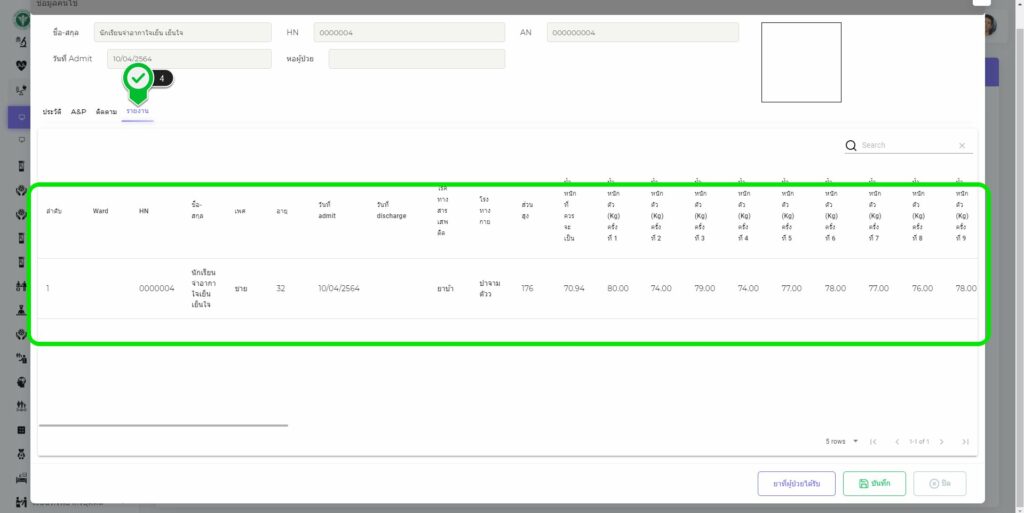Click the heartbeat icon in left sidebar
This screenshot has height=513, width=1024.
(x=22, y=66)
